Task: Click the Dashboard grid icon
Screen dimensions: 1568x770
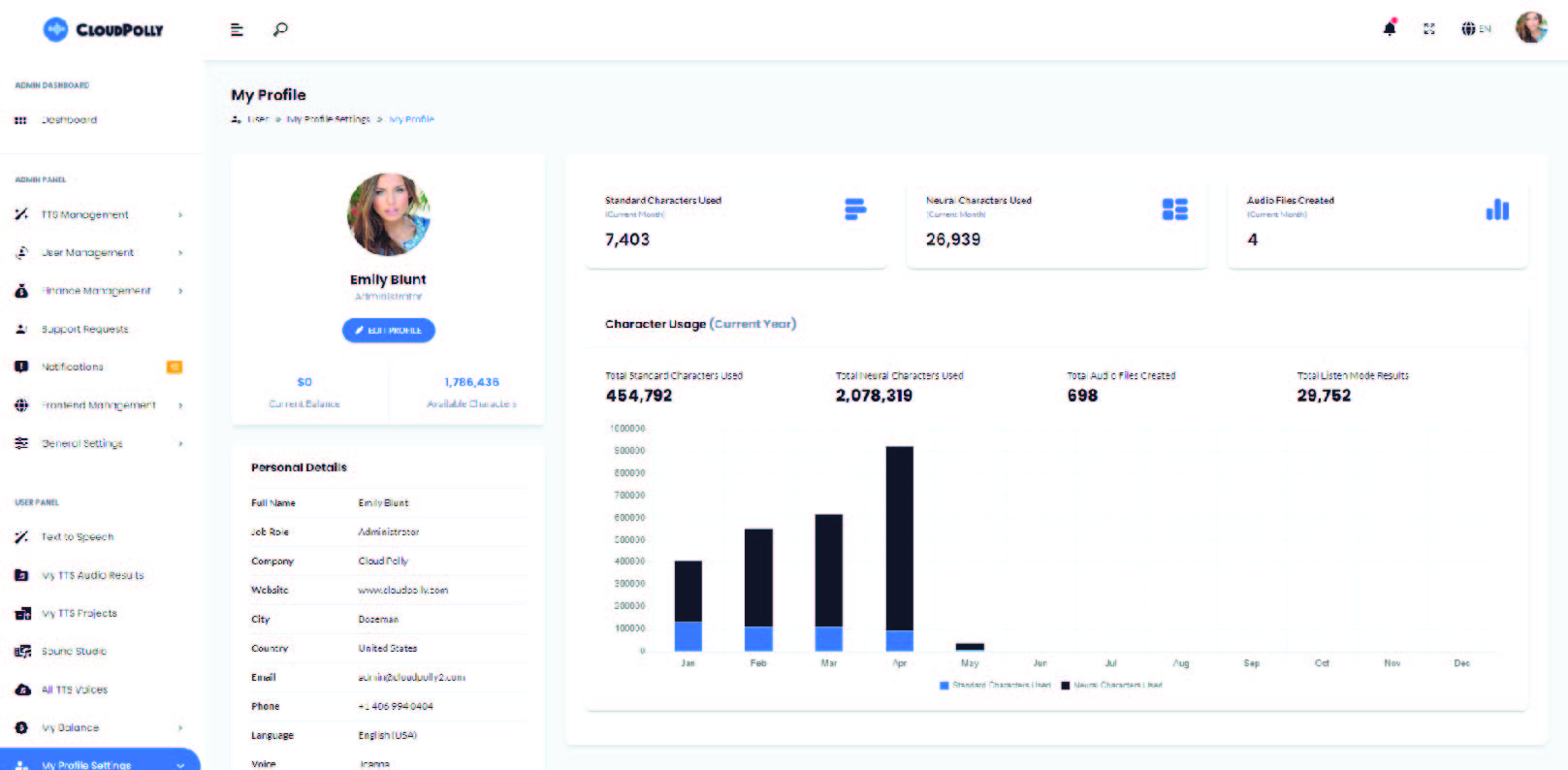Action: tap(20, 120)
